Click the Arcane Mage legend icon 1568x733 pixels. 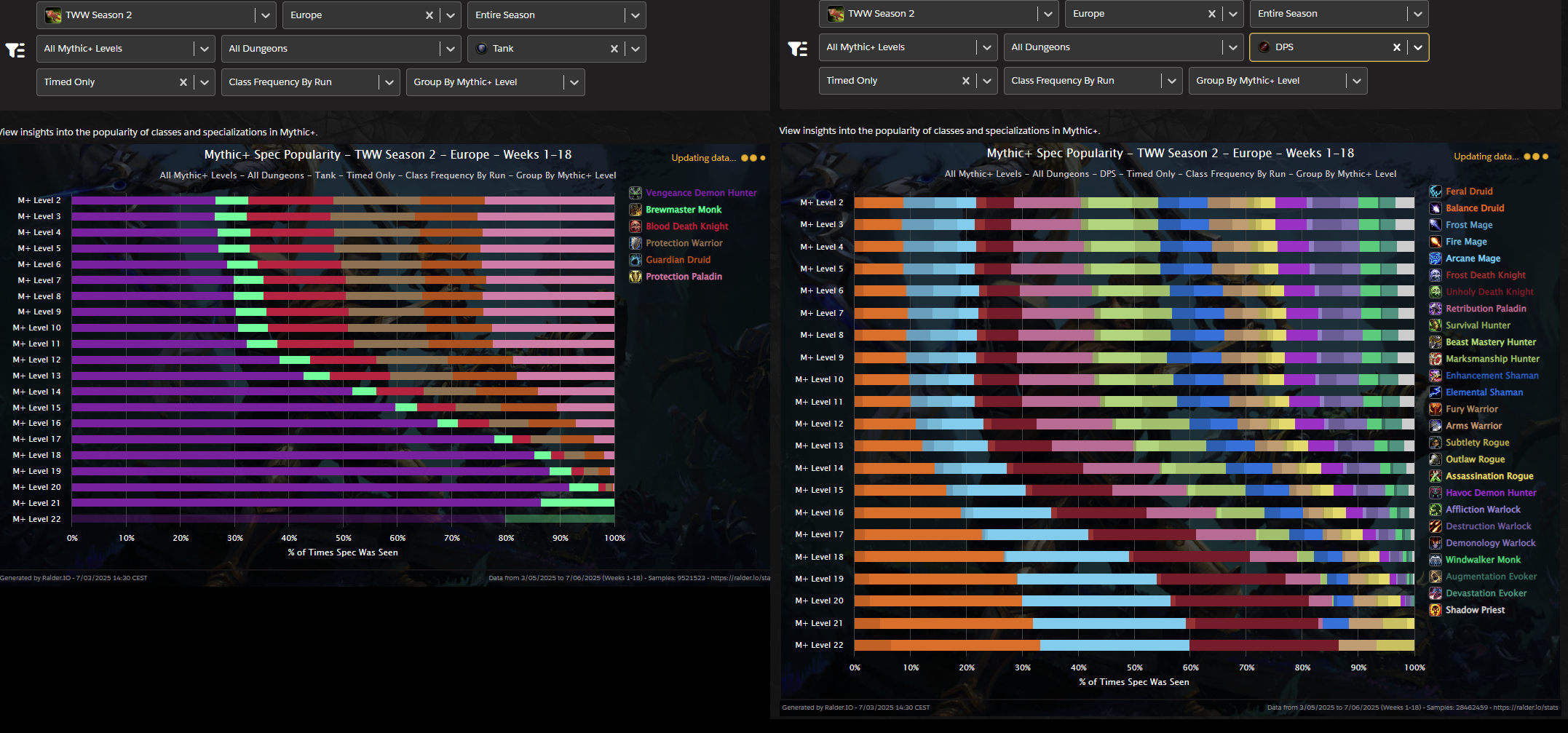coord(1436,258)
